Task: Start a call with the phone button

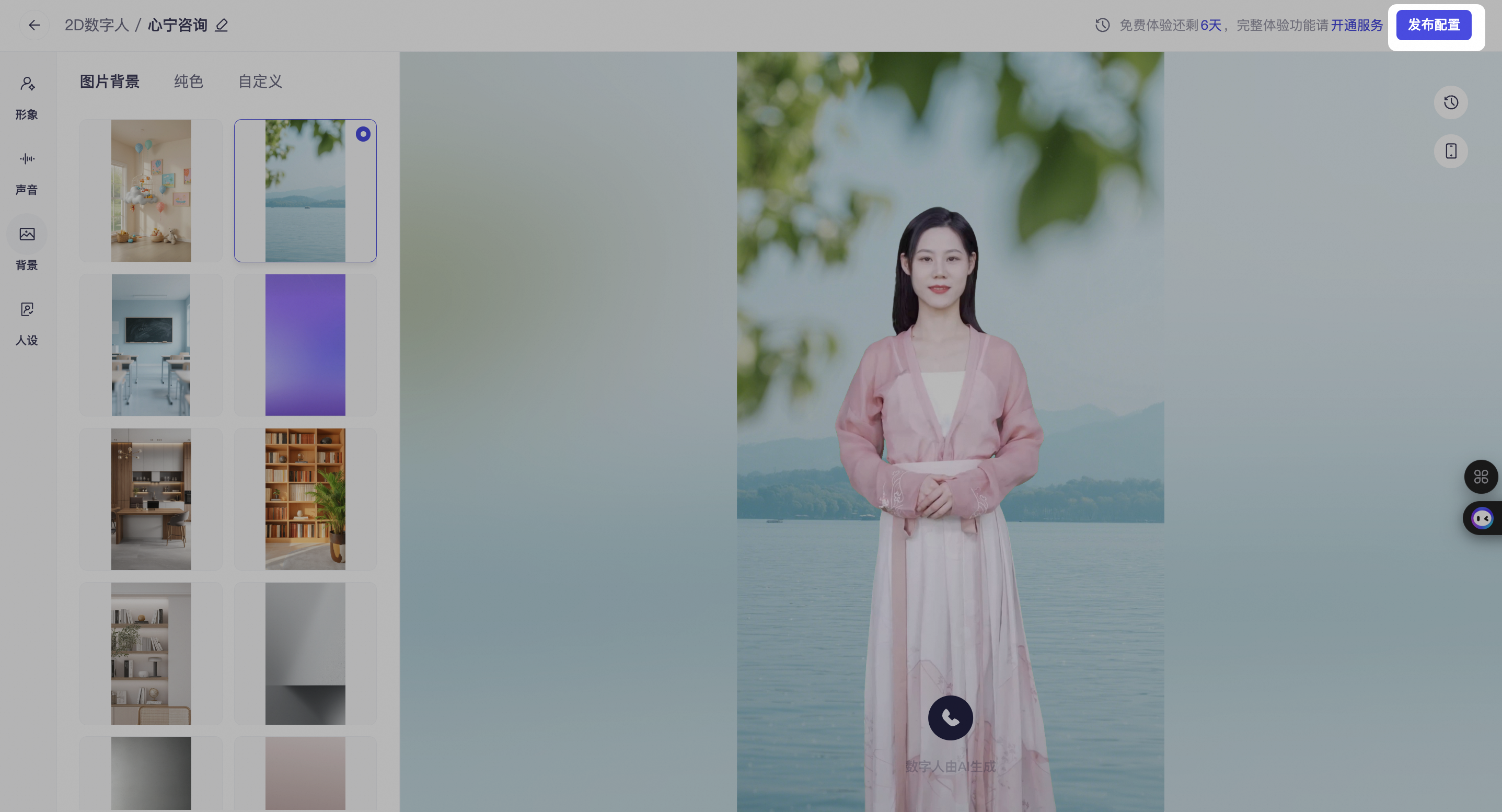Action: 951,717
